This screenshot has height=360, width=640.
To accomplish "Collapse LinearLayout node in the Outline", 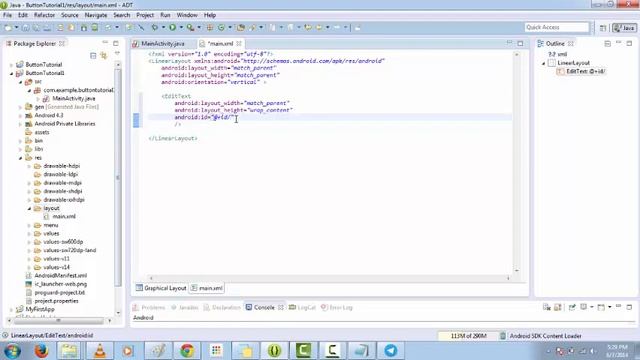I will [x=544, y=63].
